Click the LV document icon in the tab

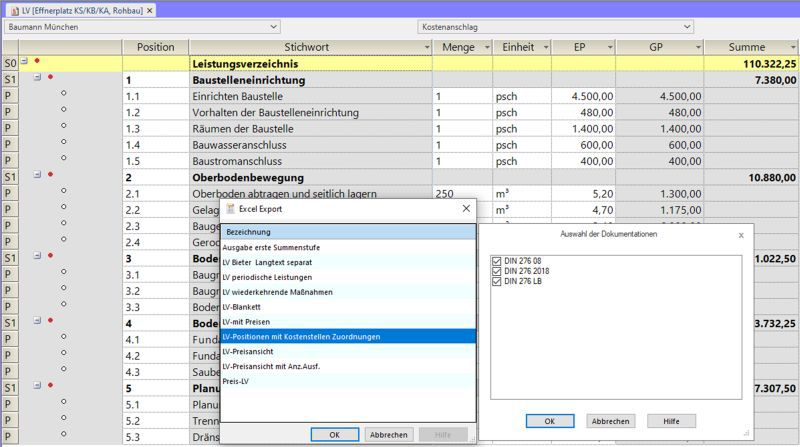[x=13, y=9]
